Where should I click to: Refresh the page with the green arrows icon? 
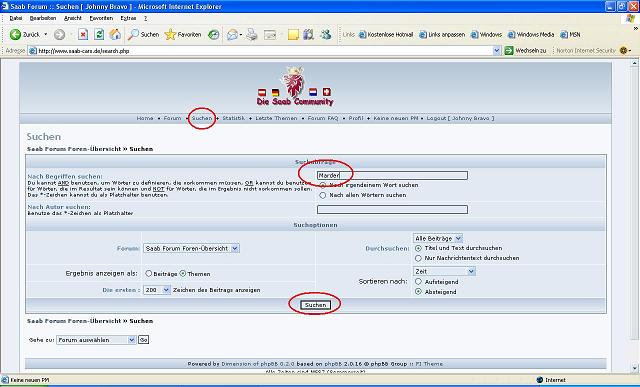click(x=99, y=35)
